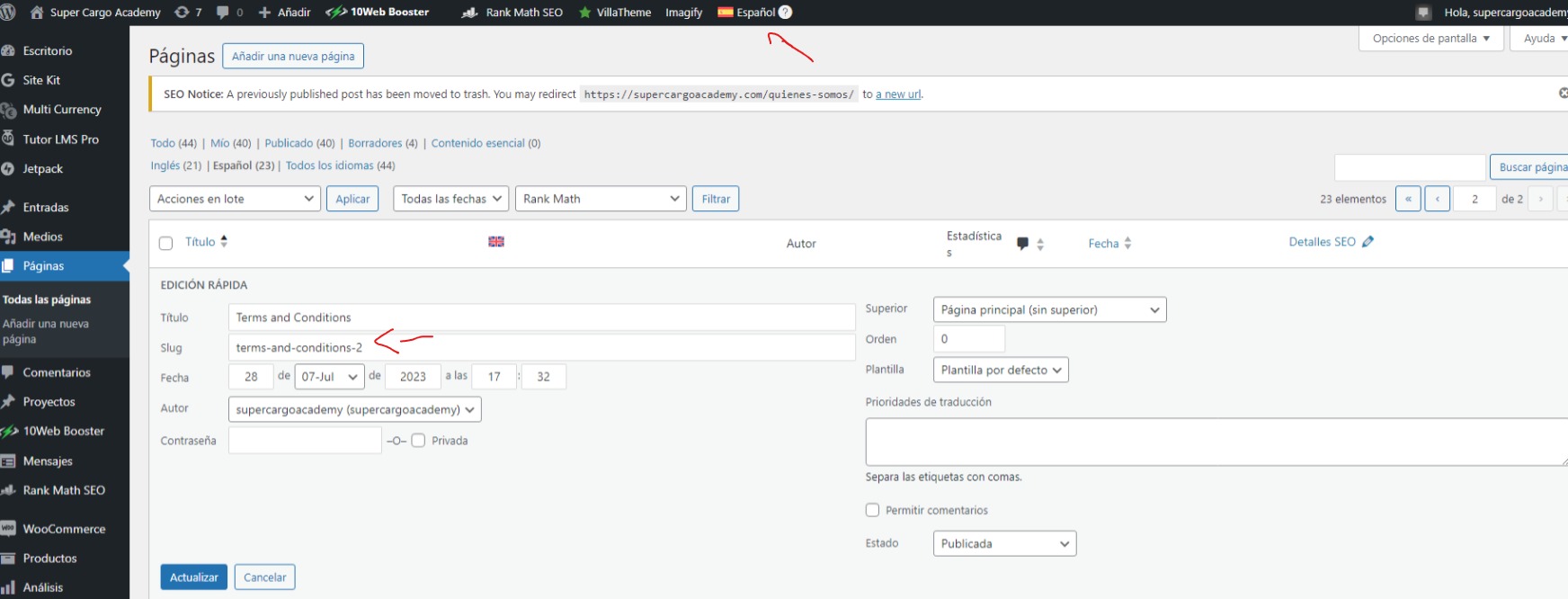Click the Español language help icon

[785, 13]
